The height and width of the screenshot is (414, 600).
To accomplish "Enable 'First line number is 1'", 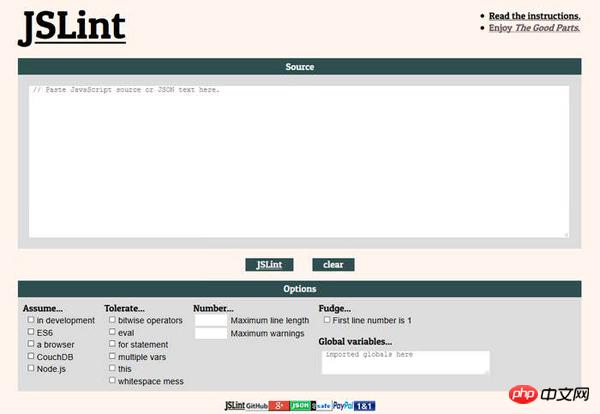I will 327,319.
